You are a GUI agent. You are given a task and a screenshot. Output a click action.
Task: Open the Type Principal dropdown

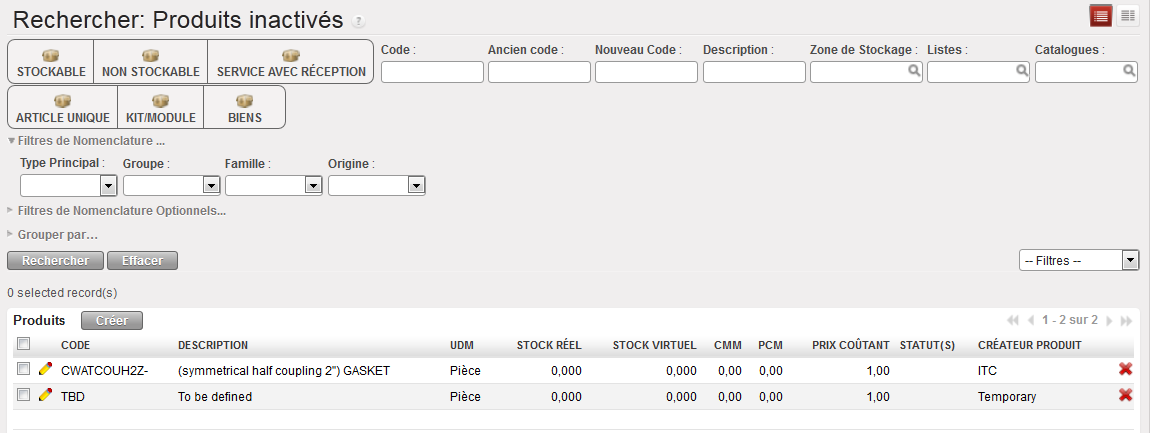pos(109,185)
